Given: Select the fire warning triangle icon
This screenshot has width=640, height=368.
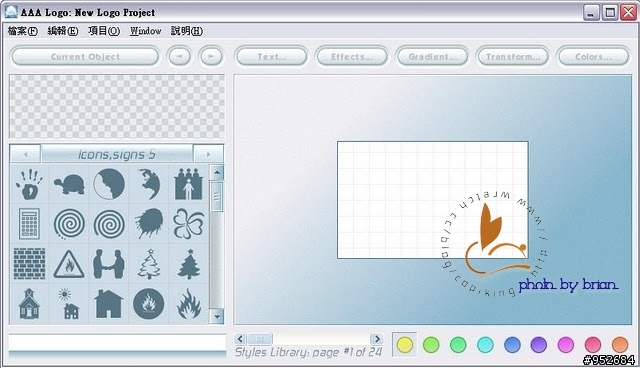Looking at the screenshot, I should tap(69, 264).
